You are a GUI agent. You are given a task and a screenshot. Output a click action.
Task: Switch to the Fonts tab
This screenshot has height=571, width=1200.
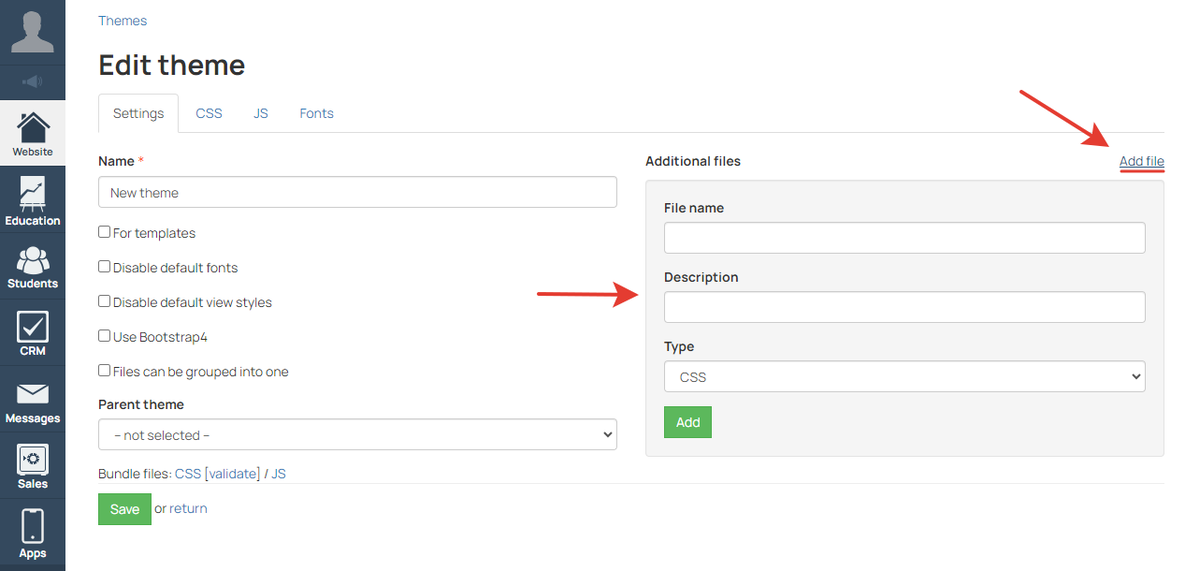coord(316,113)
